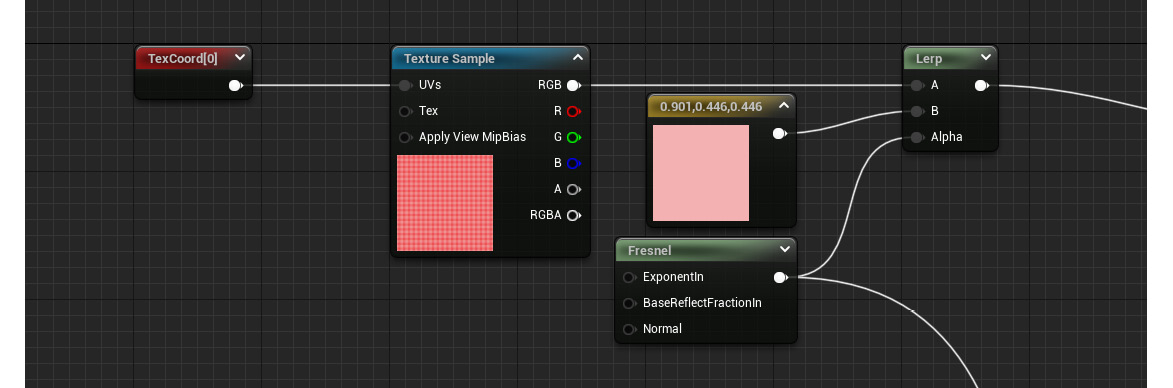Click the Lerp B input pin
Viewport: 1173px width, 388px height.
(x=917, y=111)
